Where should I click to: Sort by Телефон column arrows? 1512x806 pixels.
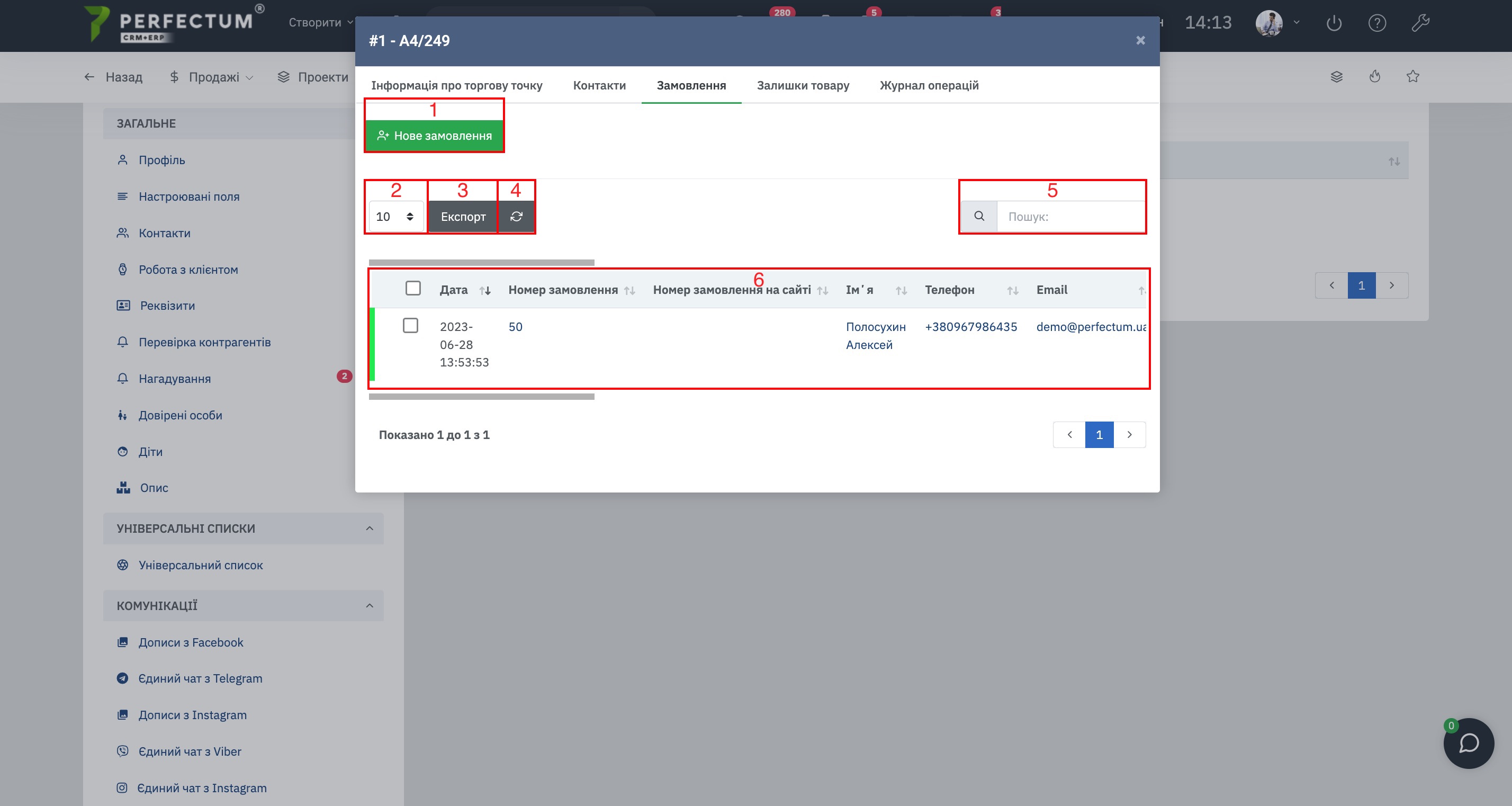(1013, 291)
